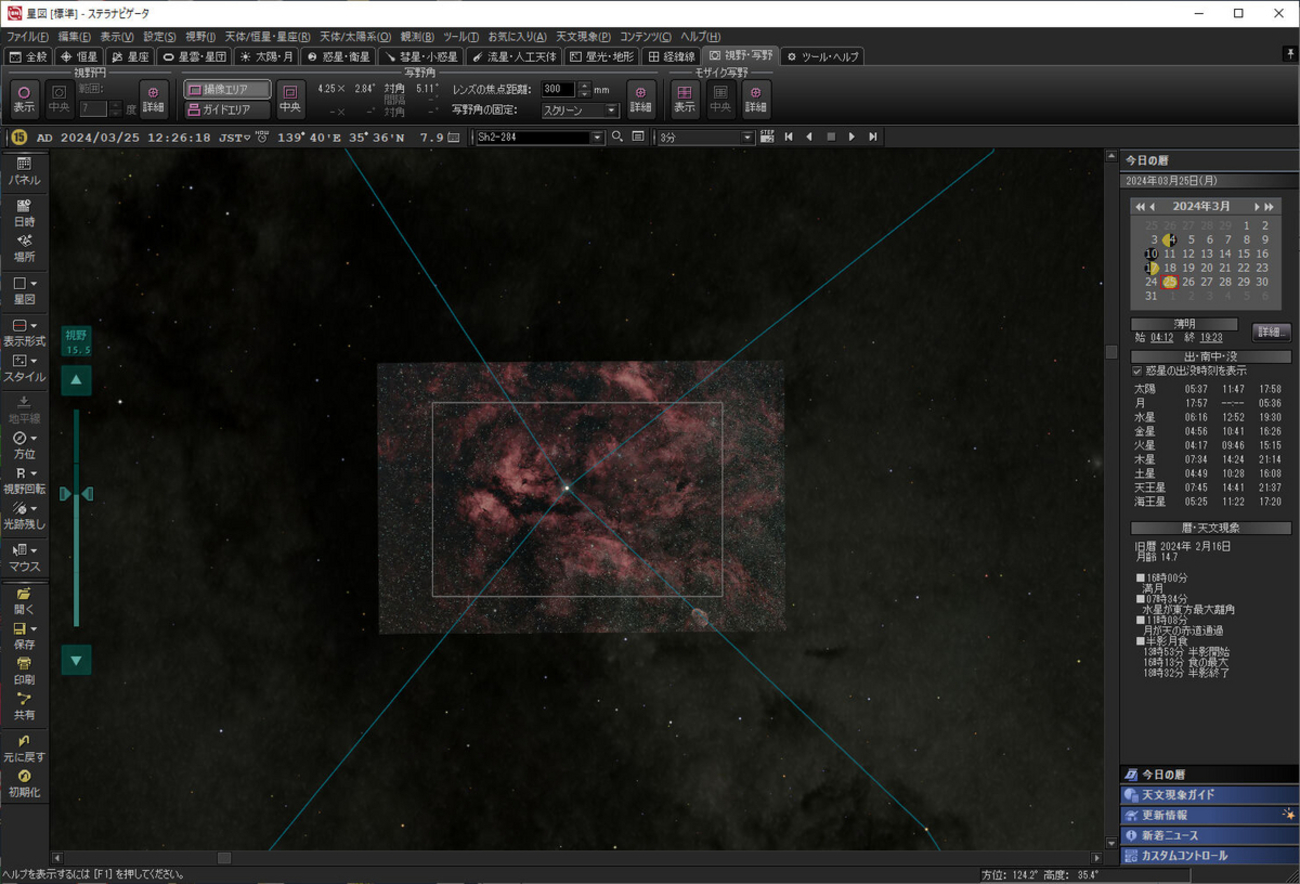1300x884 pixels.
Task: Switch to the 星雲・星団 tab
Action: pos(195,57)
